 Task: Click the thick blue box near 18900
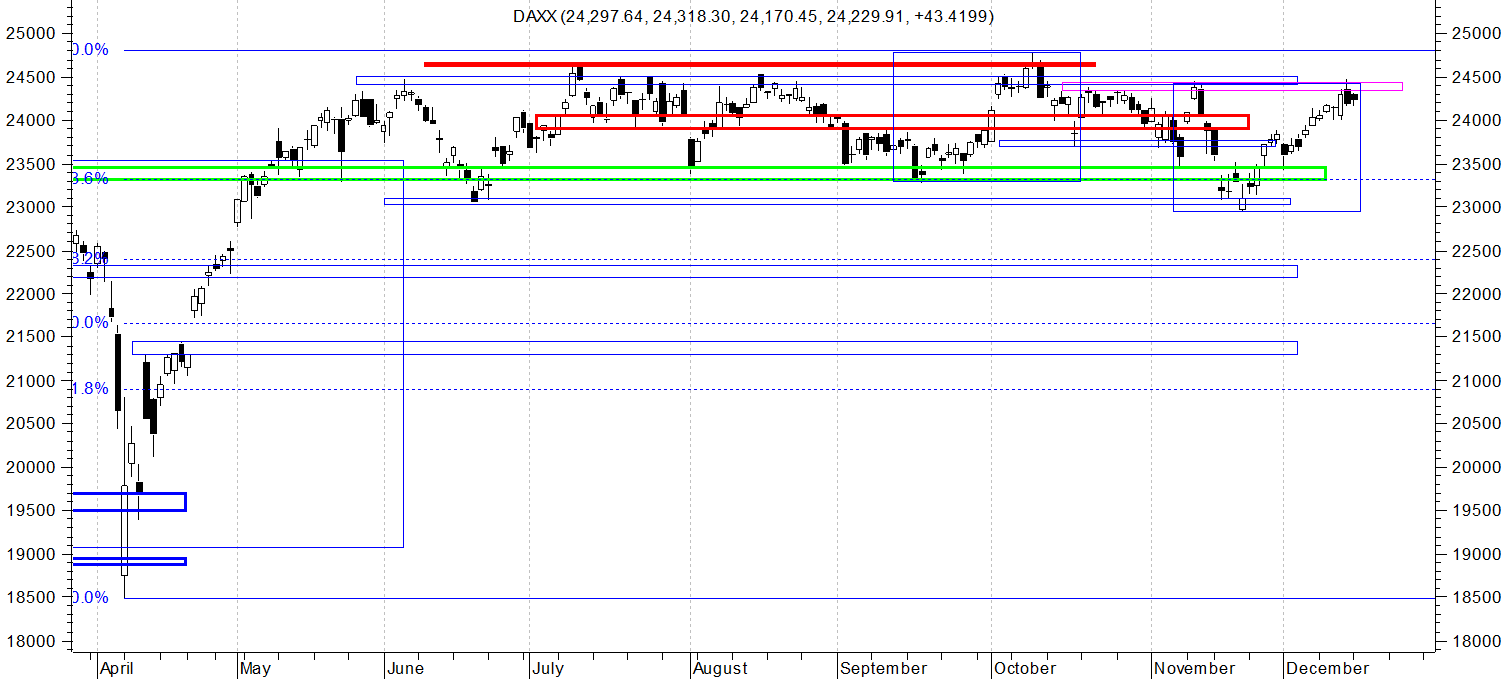click(129, 561)
